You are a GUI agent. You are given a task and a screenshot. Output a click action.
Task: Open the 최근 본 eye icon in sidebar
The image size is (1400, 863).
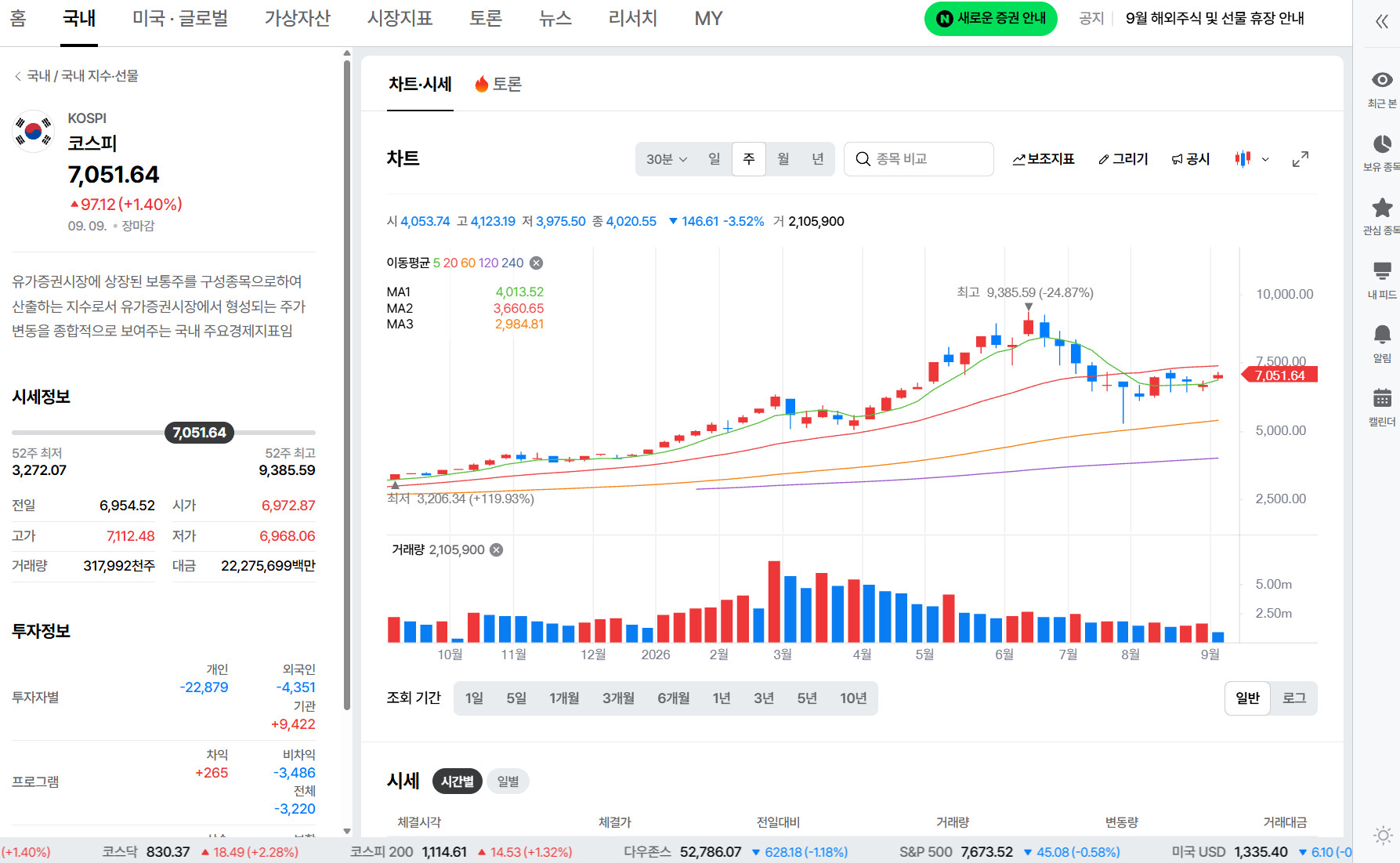(1382, 80)
